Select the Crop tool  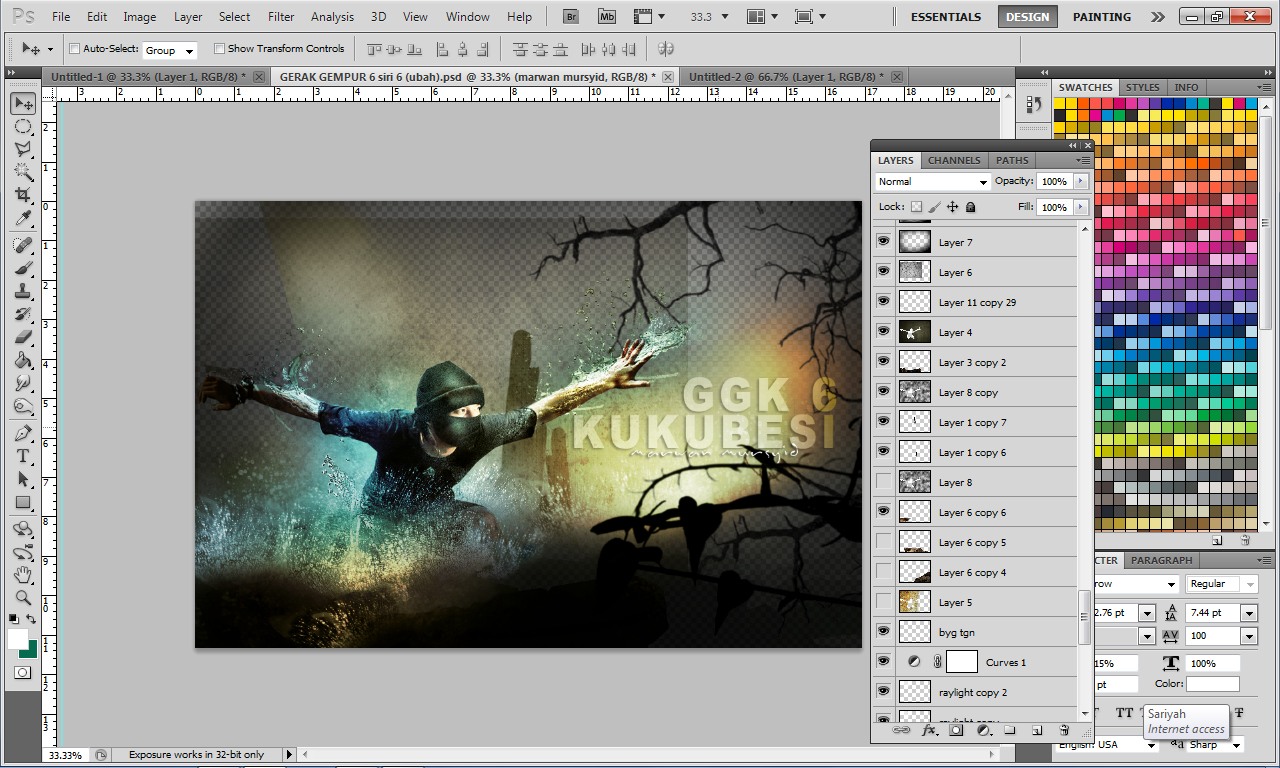23,195
